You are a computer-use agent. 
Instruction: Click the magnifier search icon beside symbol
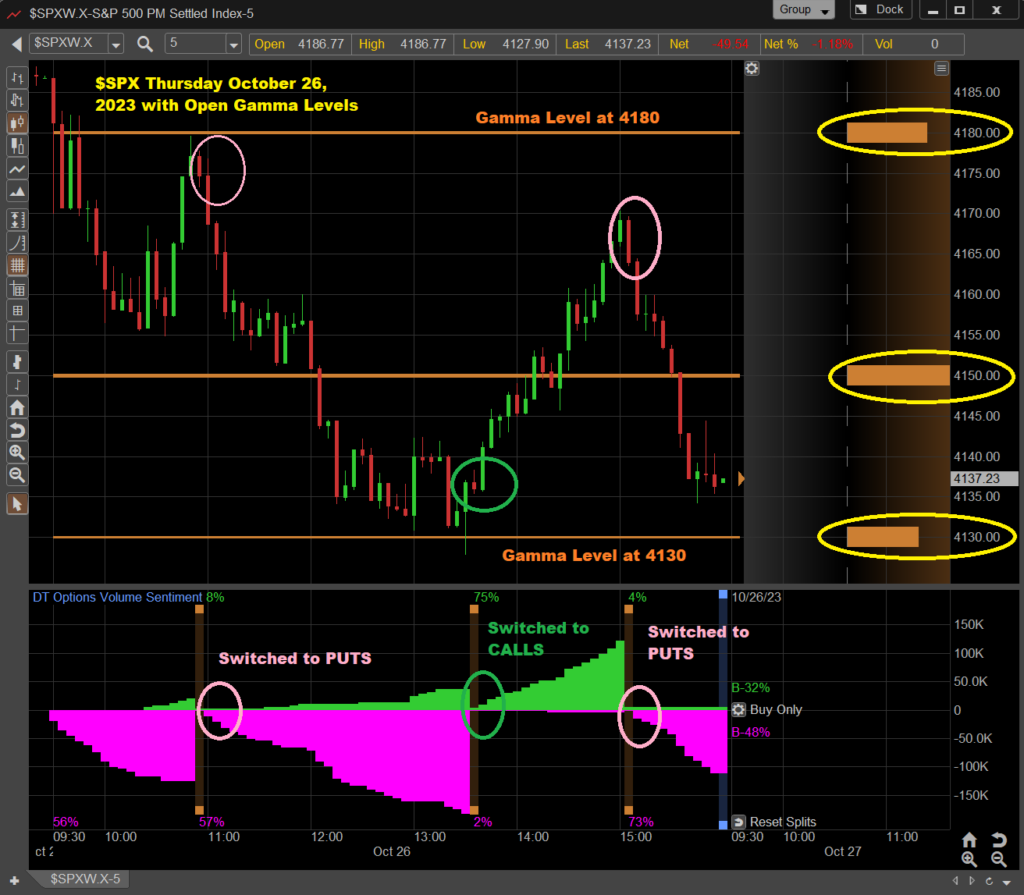coord(145,44)
